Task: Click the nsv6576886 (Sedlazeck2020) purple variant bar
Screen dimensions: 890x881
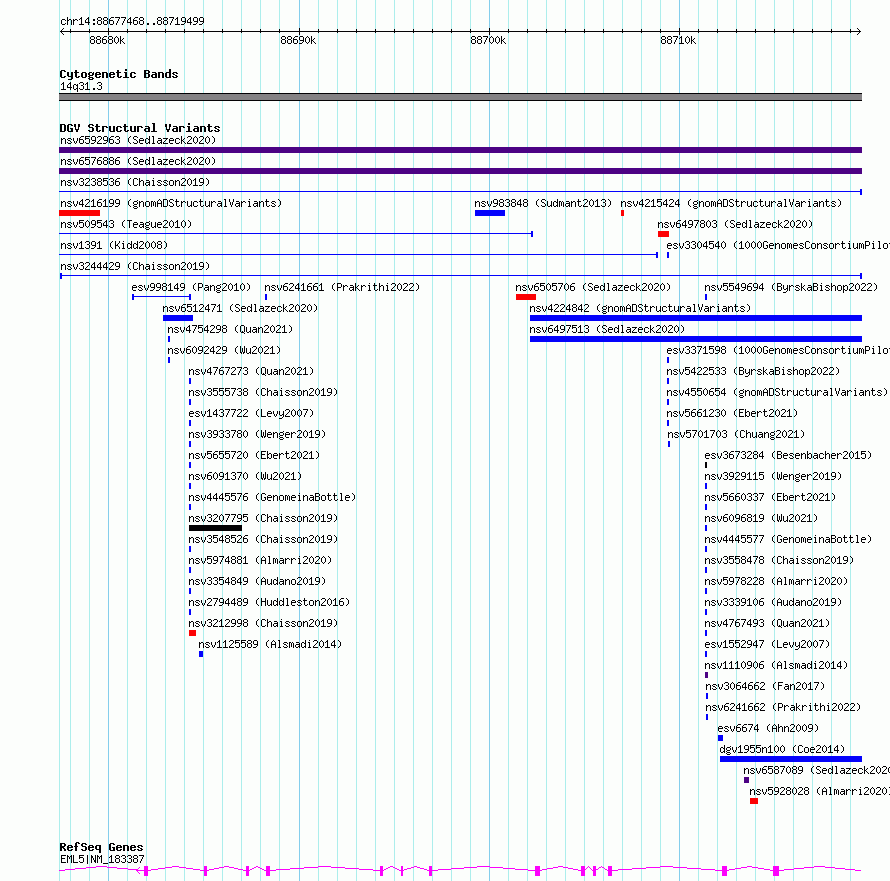Action: (x=460, y=171)
